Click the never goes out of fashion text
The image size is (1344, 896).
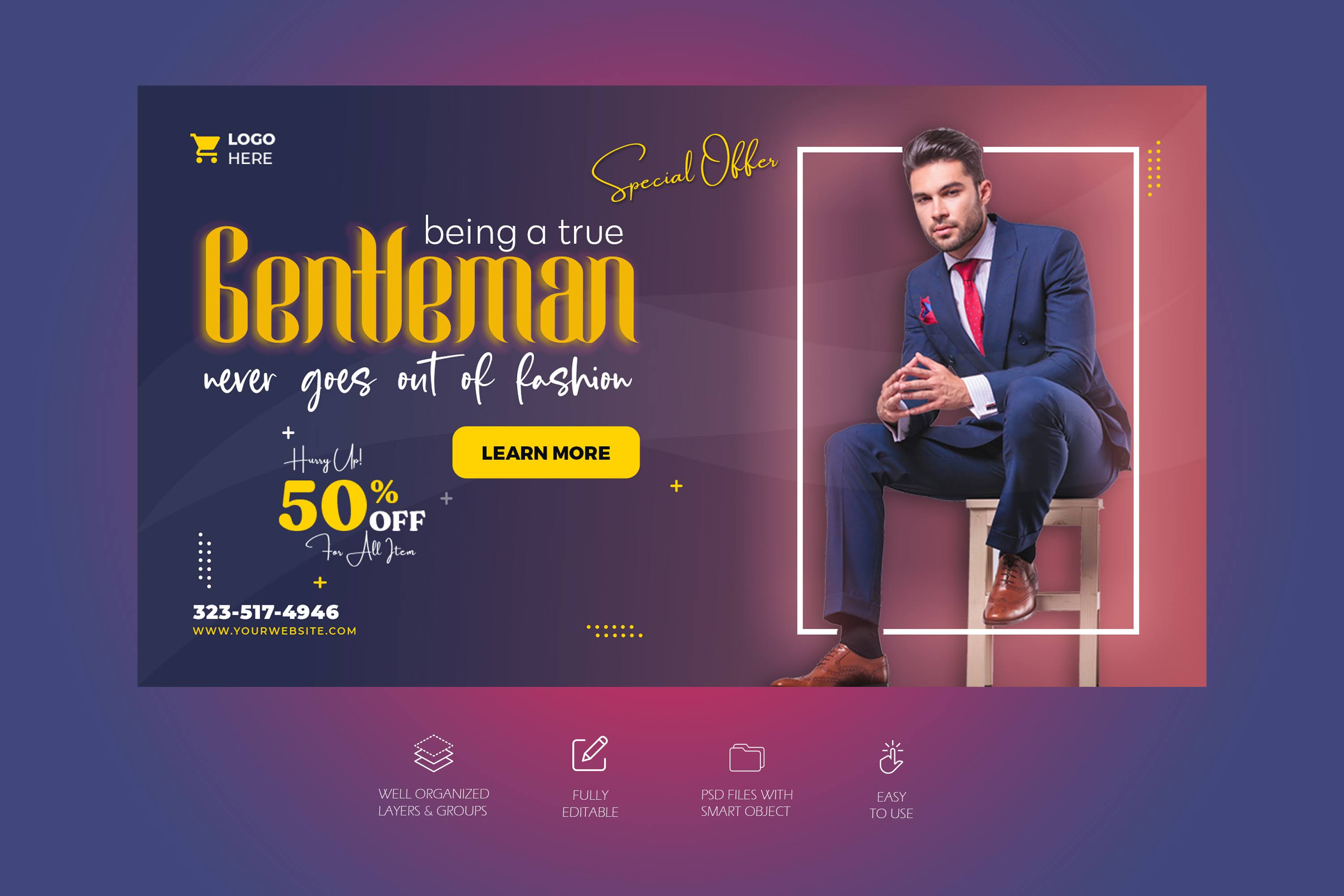(x=418, y=379)
